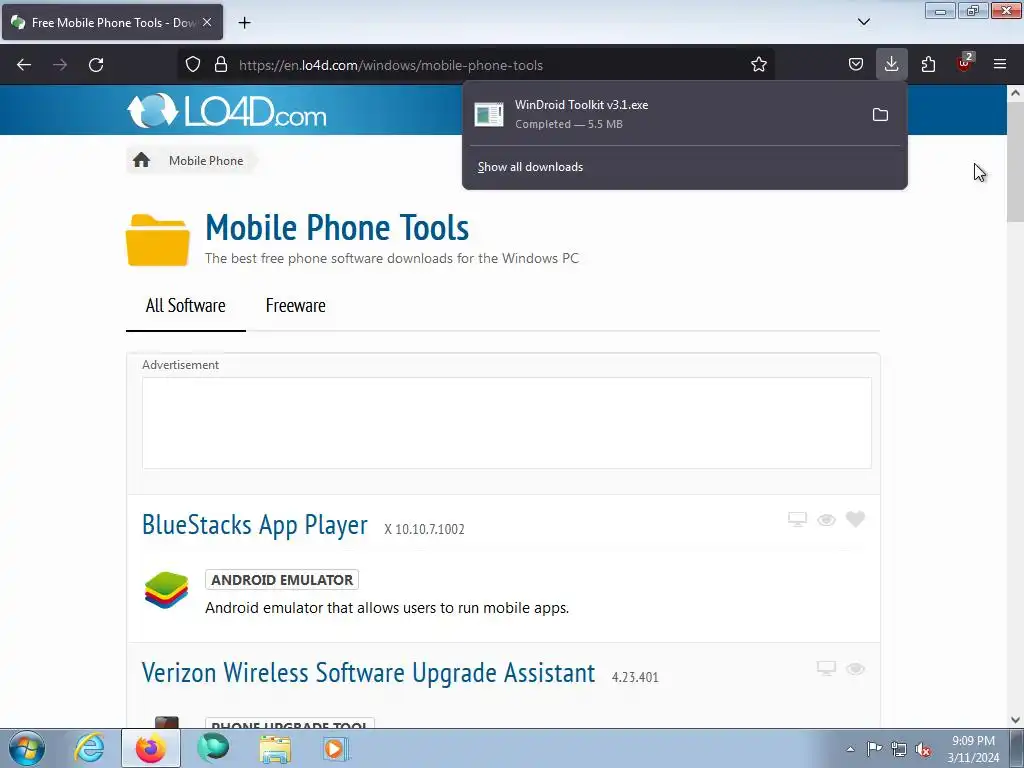Go back to the previous page

coord(24,65)
